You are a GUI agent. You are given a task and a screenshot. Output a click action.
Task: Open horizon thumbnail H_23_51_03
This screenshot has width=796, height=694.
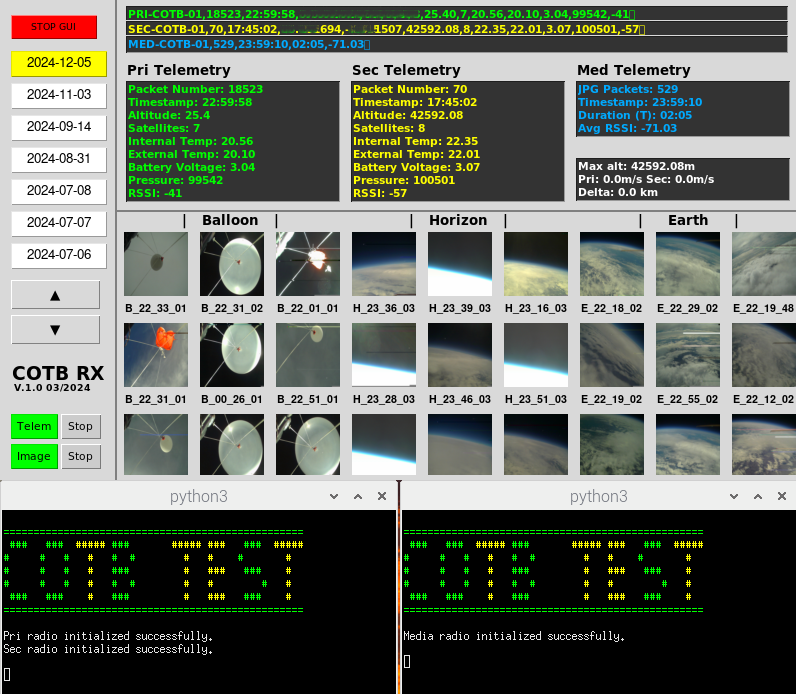click(x=536, y=355)
